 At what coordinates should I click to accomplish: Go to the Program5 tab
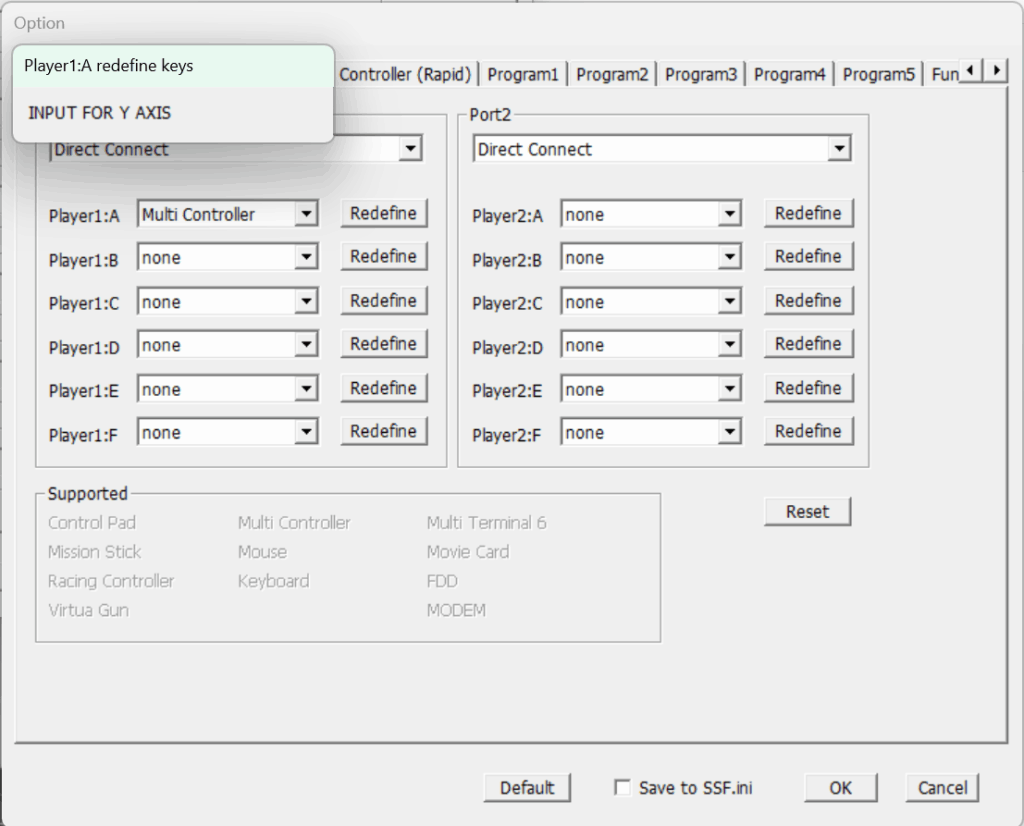click(879, 74)
